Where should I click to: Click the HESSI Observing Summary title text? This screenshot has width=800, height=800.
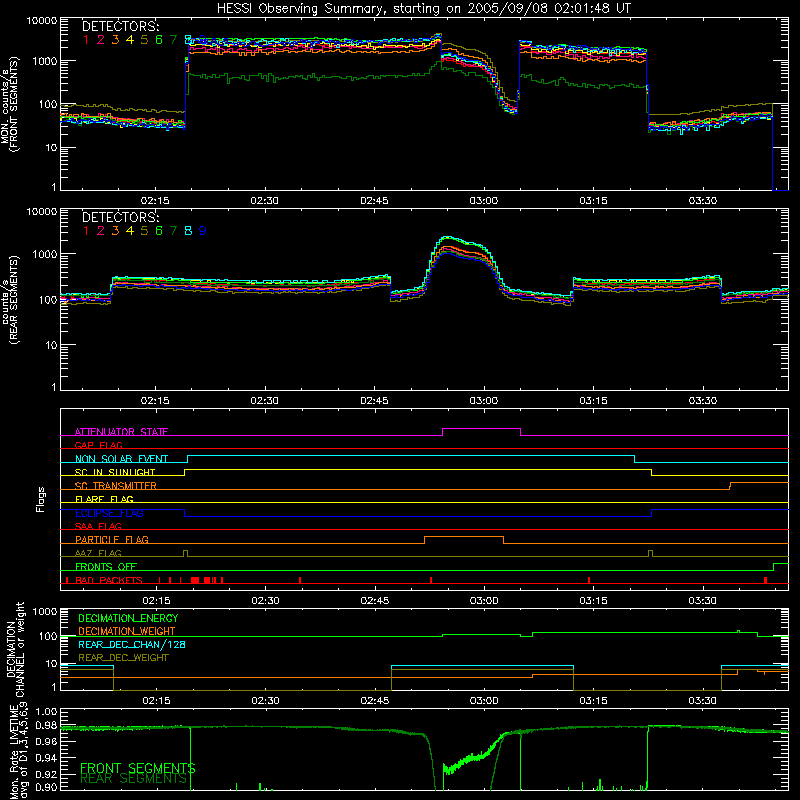[423, 9]
